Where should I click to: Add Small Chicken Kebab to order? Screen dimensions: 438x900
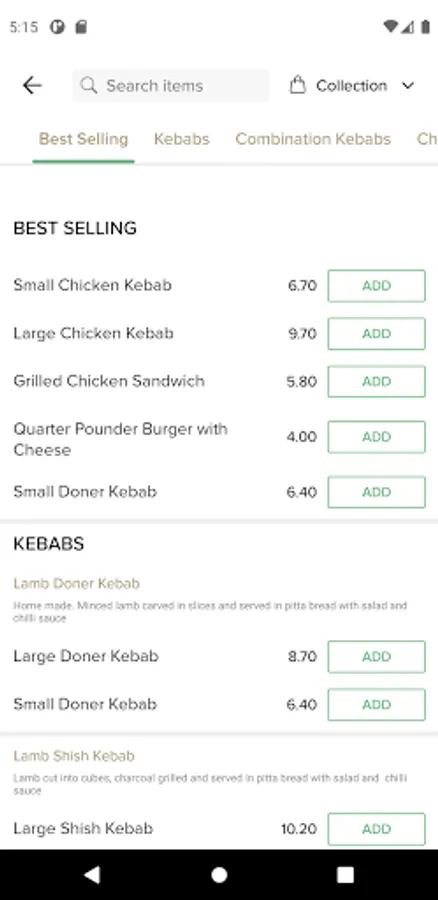(377, 286)
